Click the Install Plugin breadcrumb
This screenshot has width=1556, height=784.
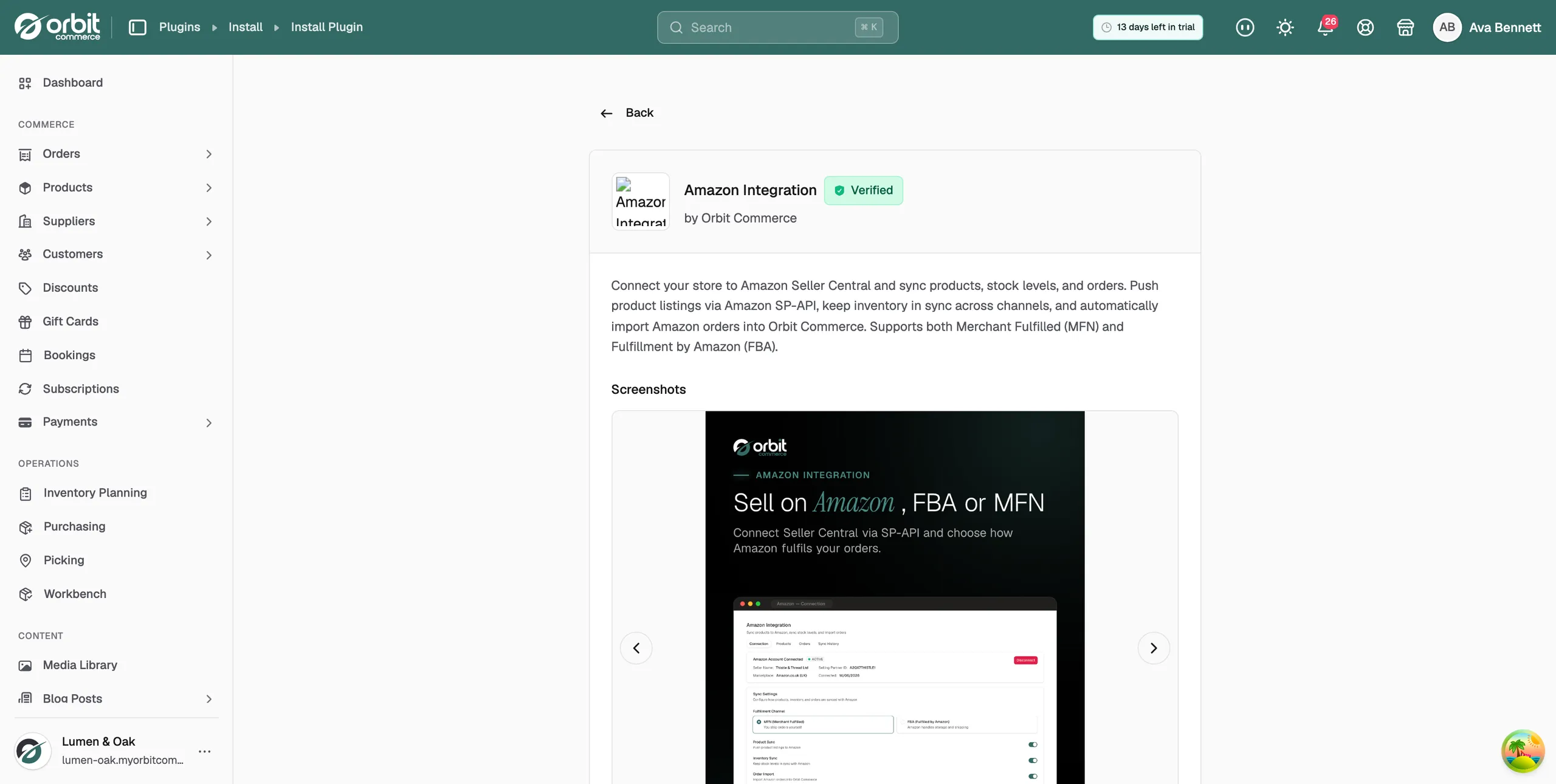326,27
